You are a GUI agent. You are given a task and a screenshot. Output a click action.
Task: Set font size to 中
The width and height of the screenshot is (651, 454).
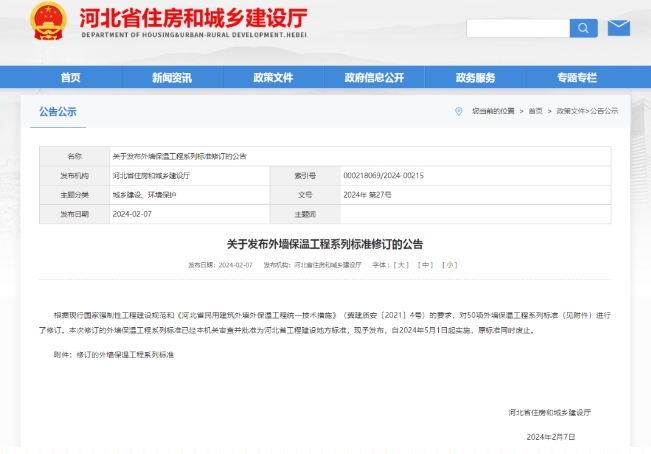point(426,265)
